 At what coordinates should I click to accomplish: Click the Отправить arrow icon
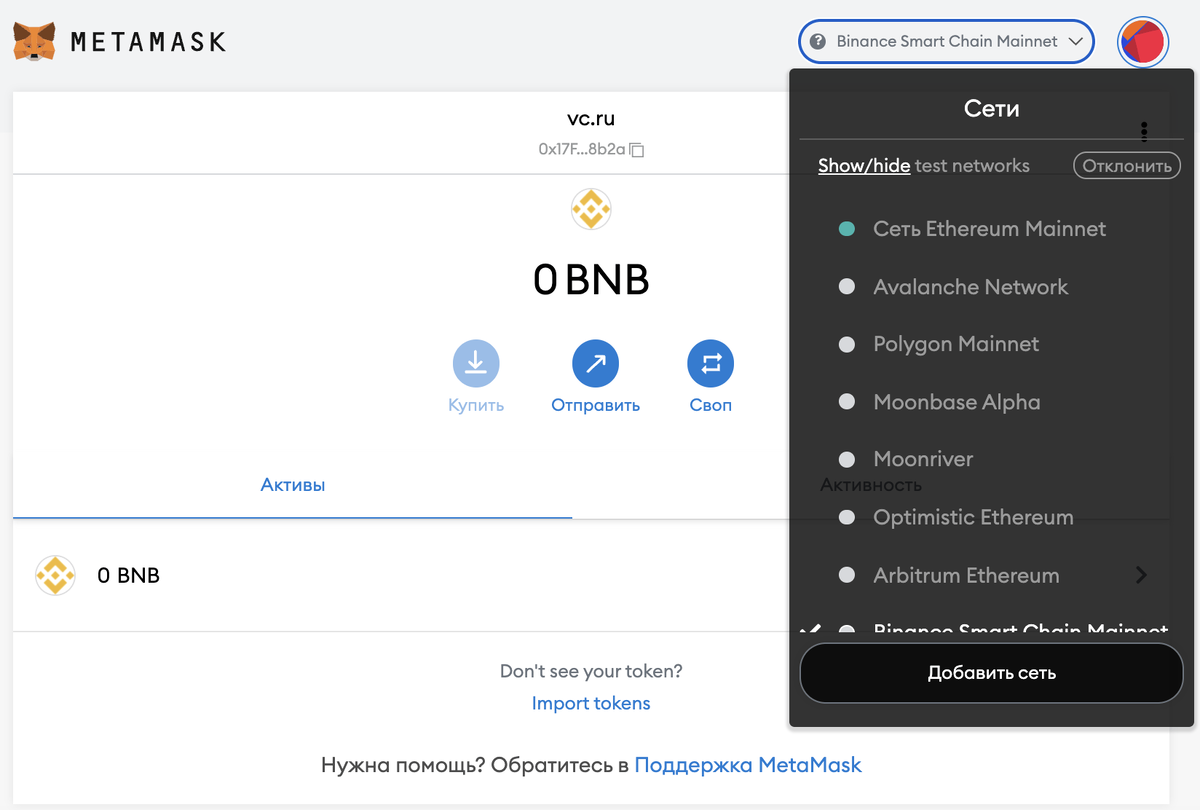595,364
